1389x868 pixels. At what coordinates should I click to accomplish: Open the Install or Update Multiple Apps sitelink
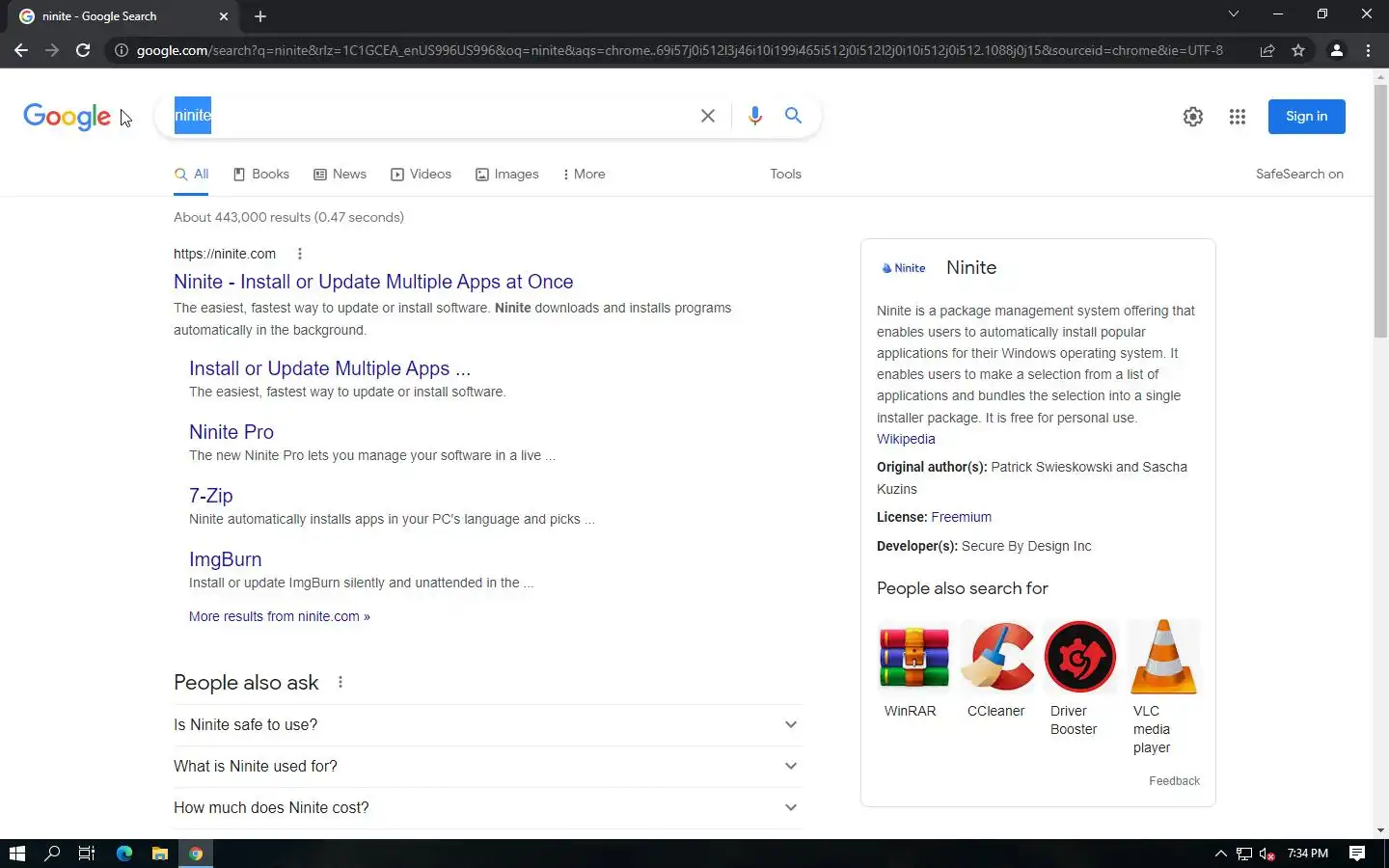(x=330, y=368)
